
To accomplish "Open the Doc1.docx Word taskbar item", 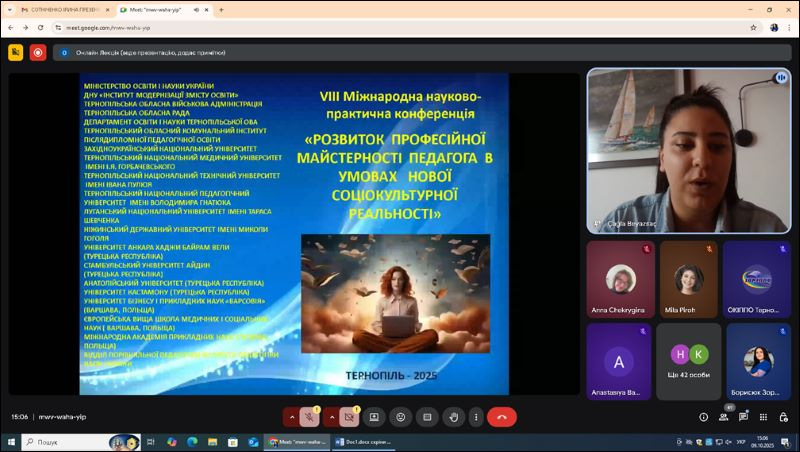I will pos(362,441).
